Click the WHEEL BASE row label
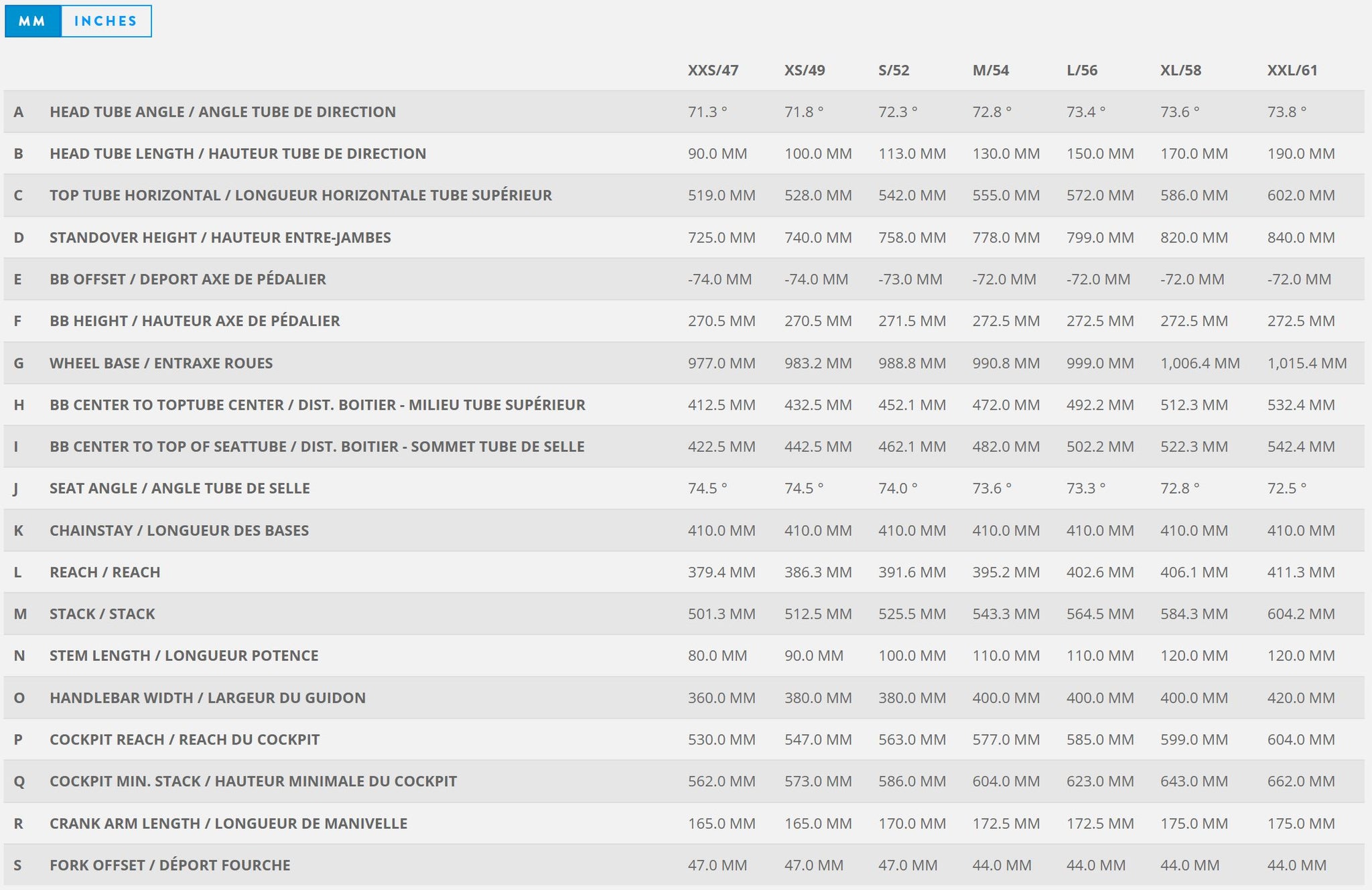 click(161, 363)
